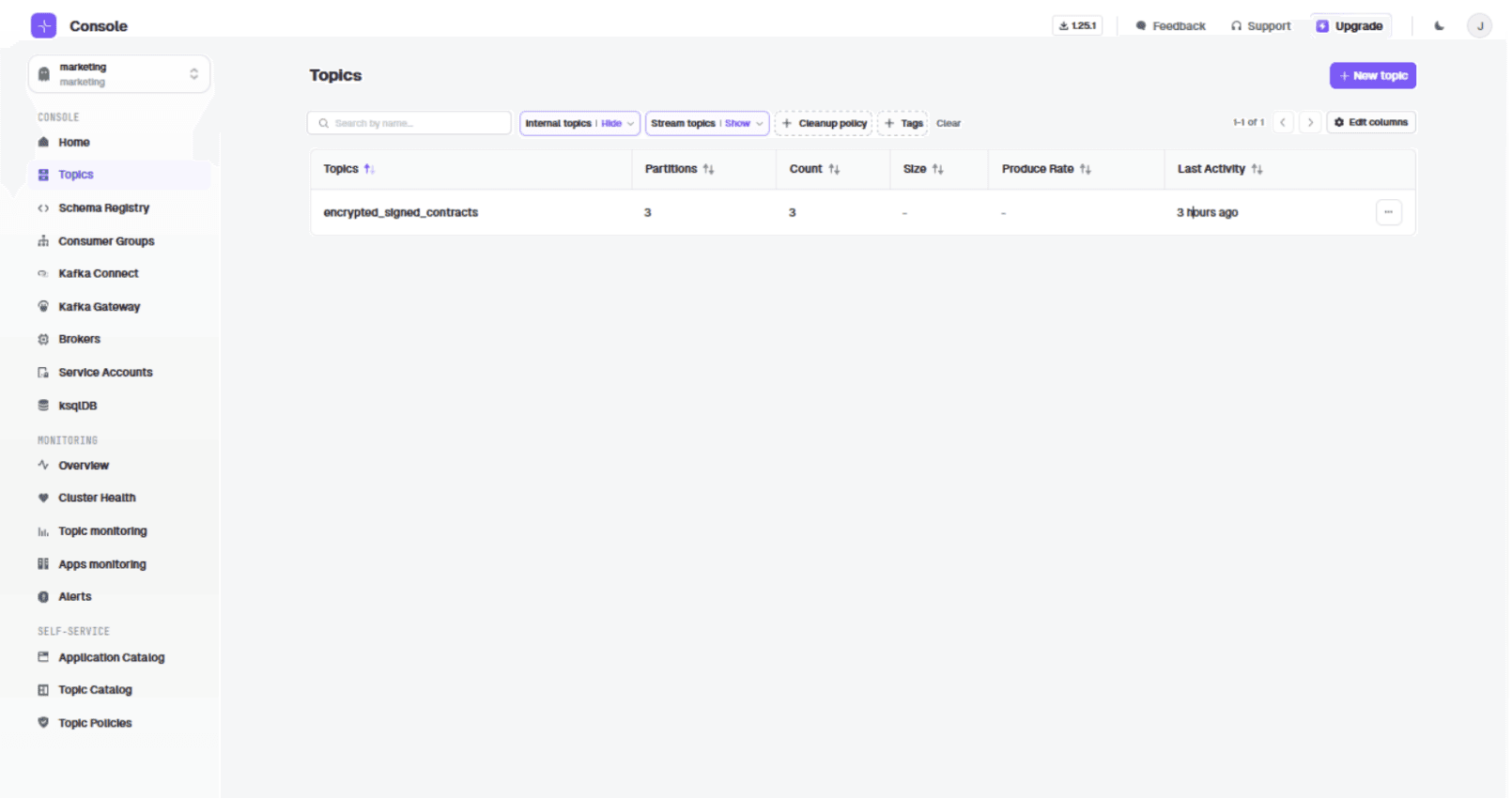Screen dimensions: 1512x798
Task: Expand the marketing cluster selector
Action: coord(119,74)
